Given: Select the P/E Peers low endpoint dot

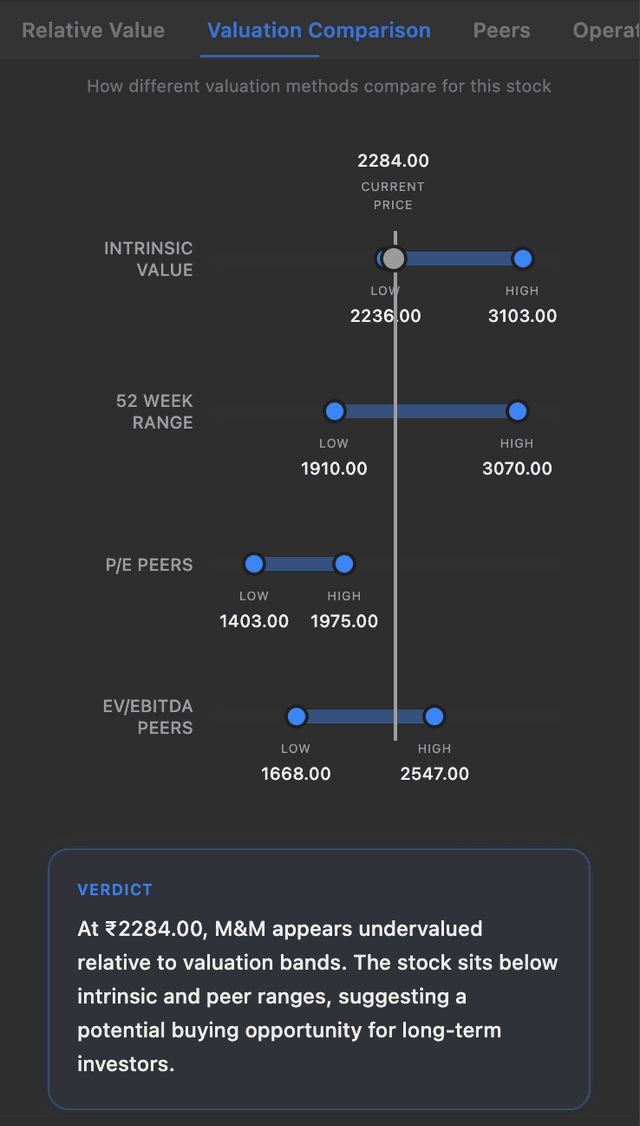Looking at the screenshot, I should 254,564.
